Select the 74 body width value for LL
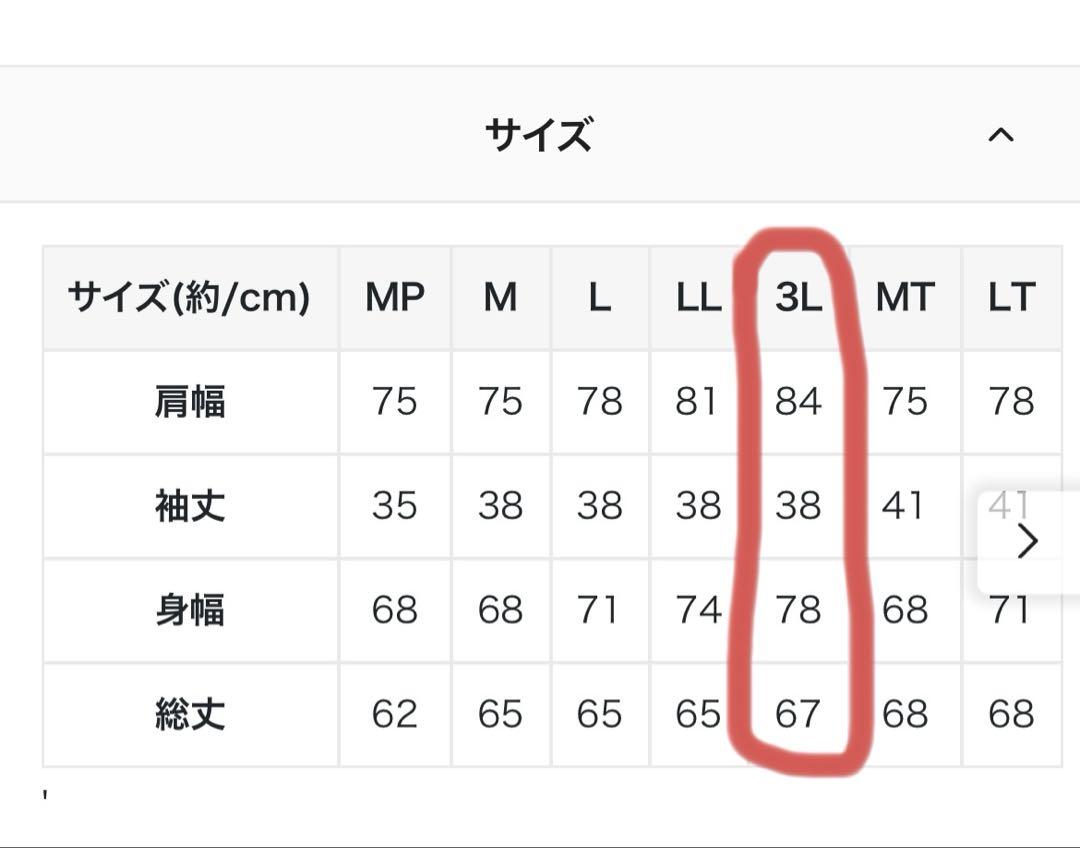This screenshot has height=848, width=1080. click(699, 611)
